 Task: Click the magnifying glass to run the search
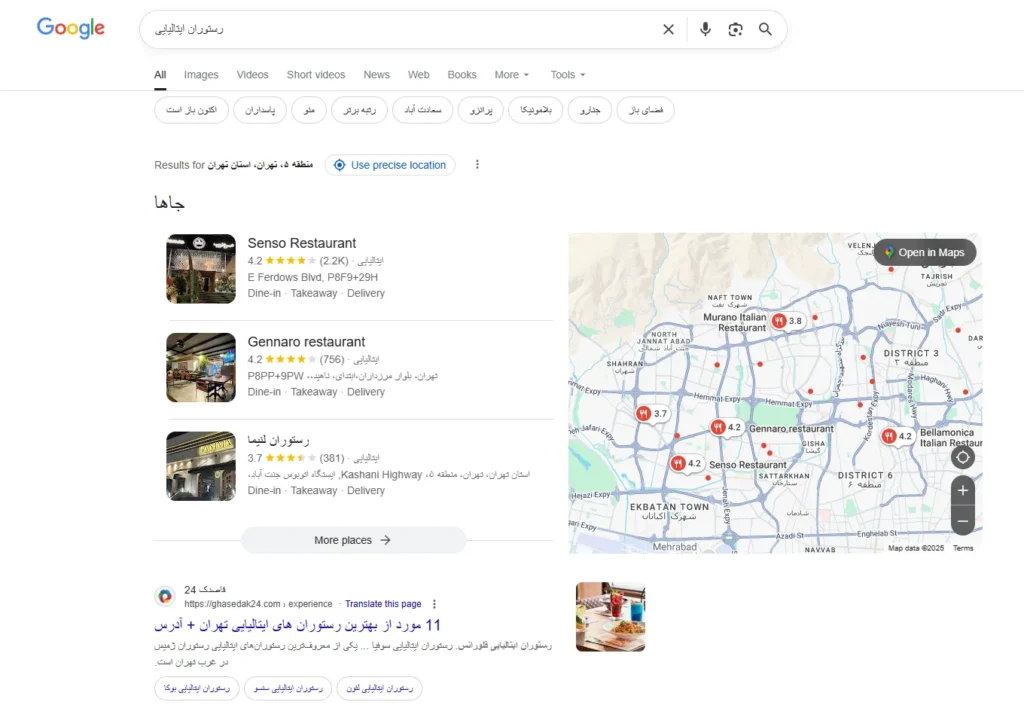(765, 29)
